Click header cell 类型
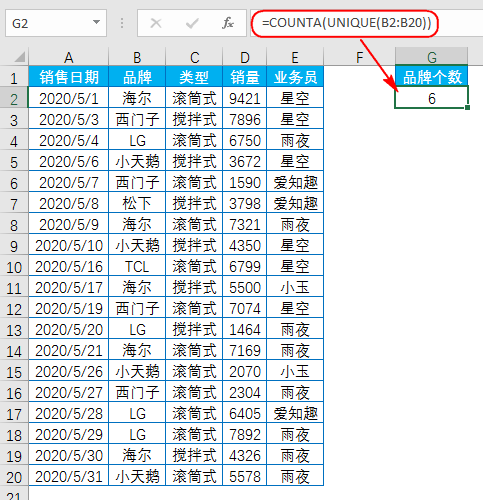The height and width of the screenshot is (500, 483). click(194, 76)
